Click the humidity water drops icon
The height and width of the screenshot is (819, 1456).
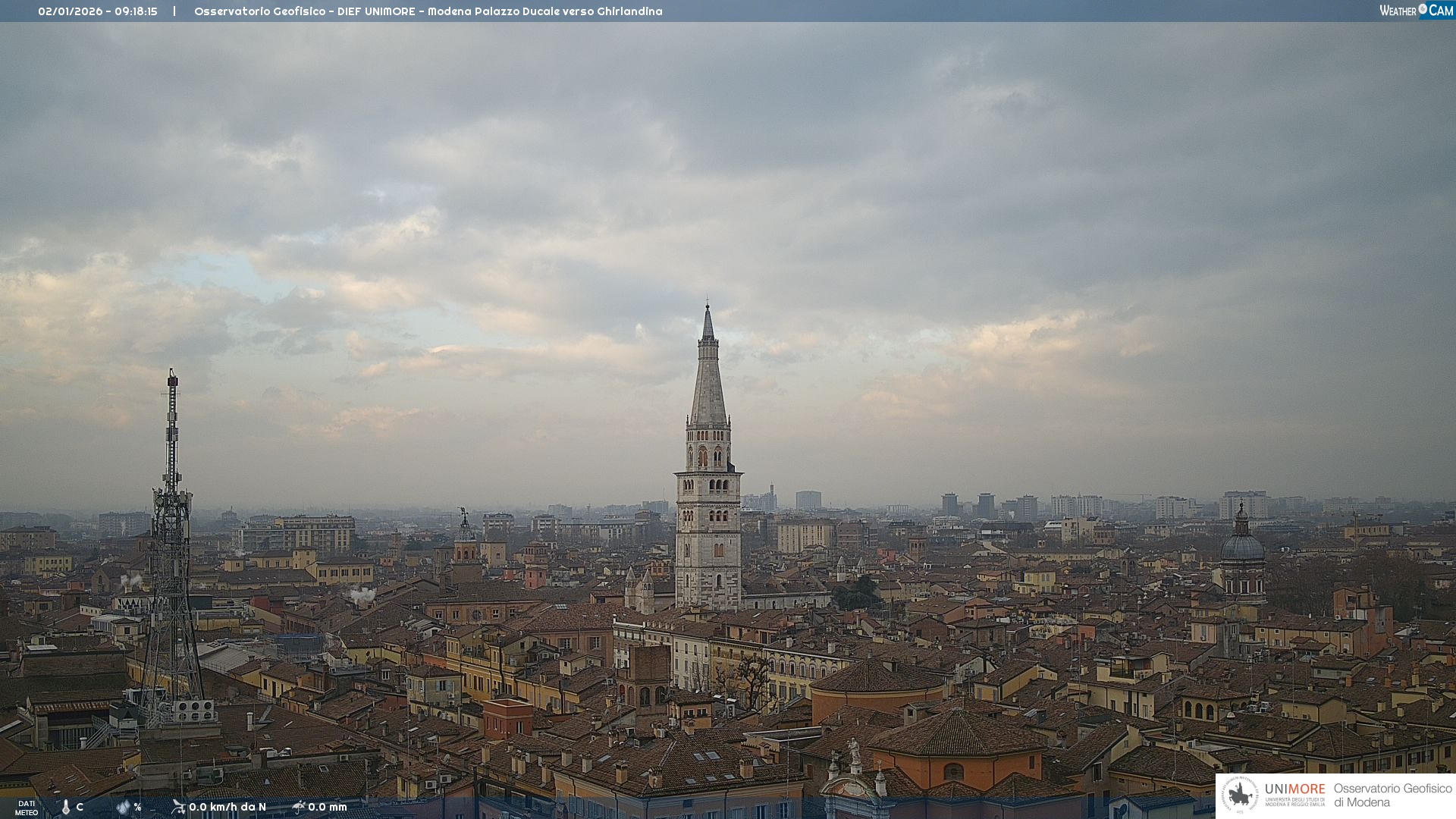123,808
